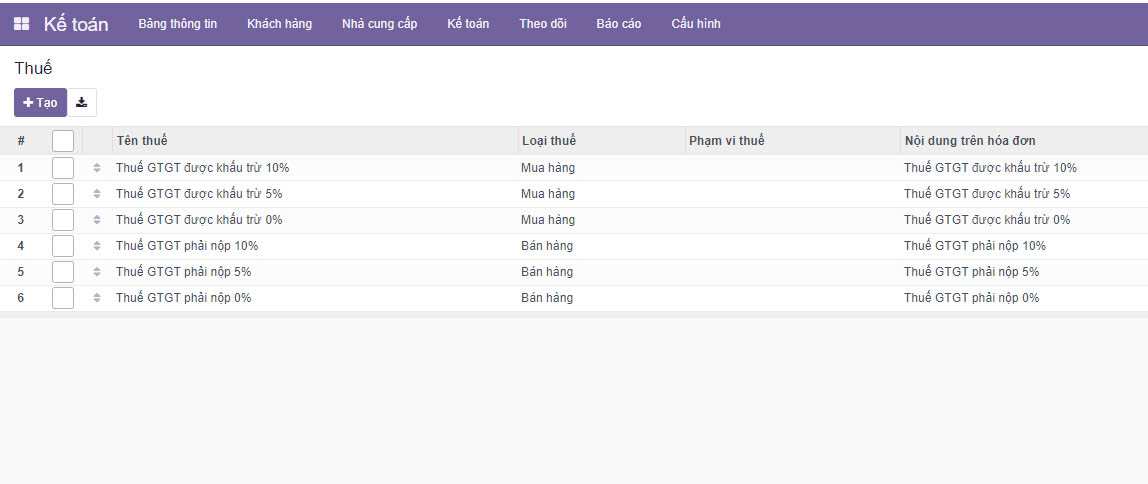Open the apps grid menu icon
This screenshot has width=1148, height=484.
(x=21, y=24)
